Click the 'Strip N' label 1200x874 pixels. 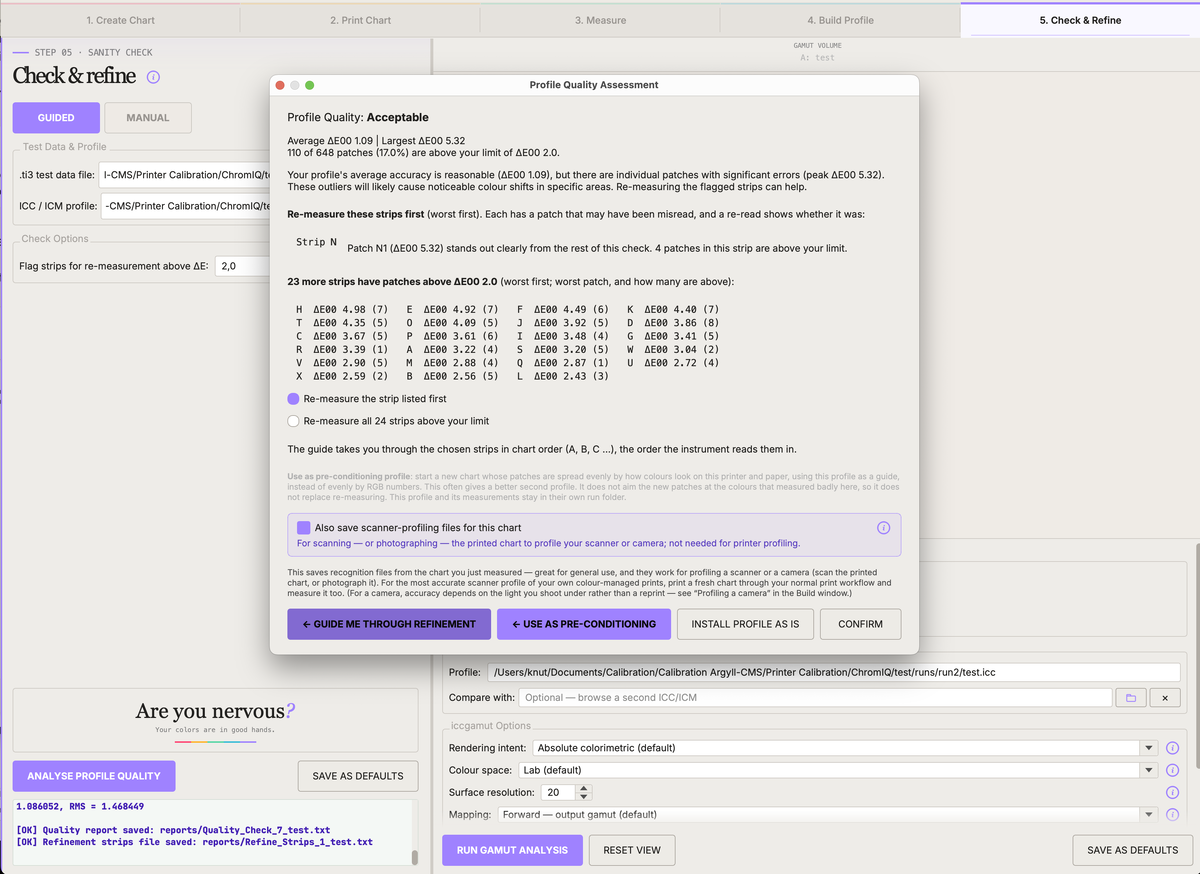(317, 243)
